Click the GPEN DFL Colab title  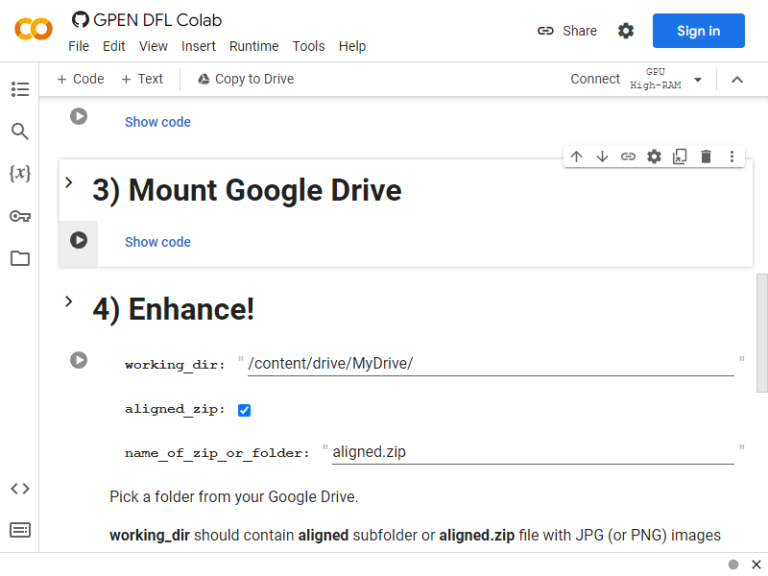157,20
